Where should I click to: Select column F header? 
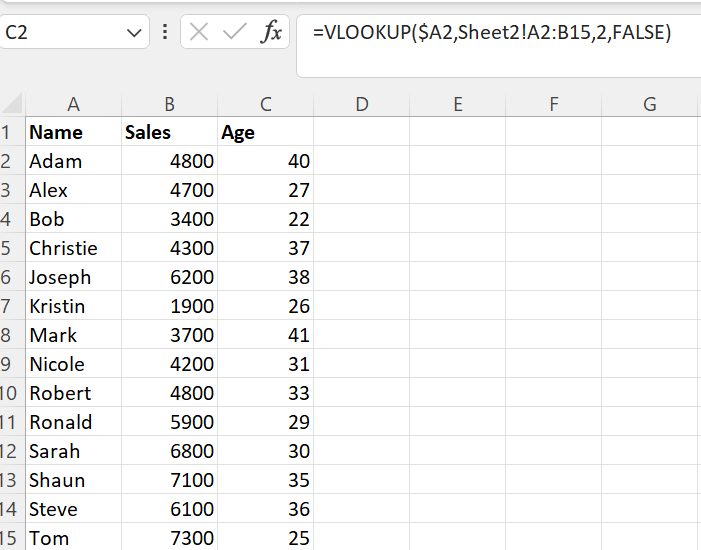click(x=554, y=104)
